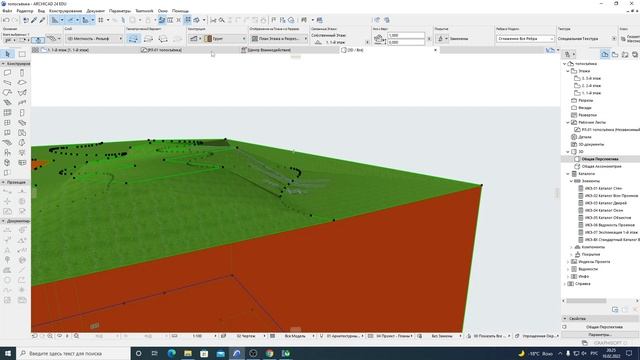The width and height of the screenshot is (640, 360).
Task: Open the layer dropdown Местность - Рельеф
Action: [94, 38]
